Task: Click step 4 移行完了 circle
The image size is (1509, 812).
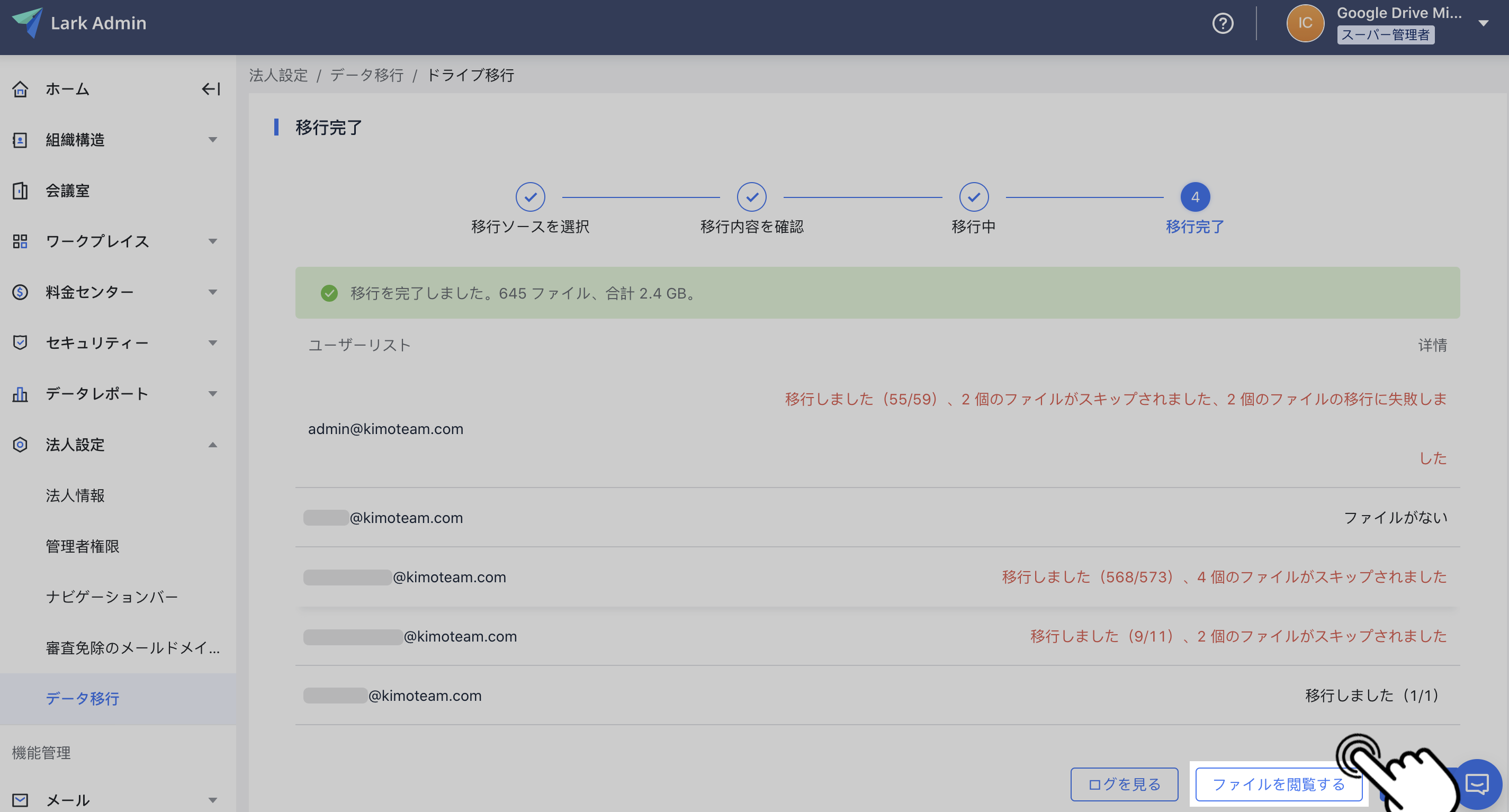Action: click(x=1194, y=197)
